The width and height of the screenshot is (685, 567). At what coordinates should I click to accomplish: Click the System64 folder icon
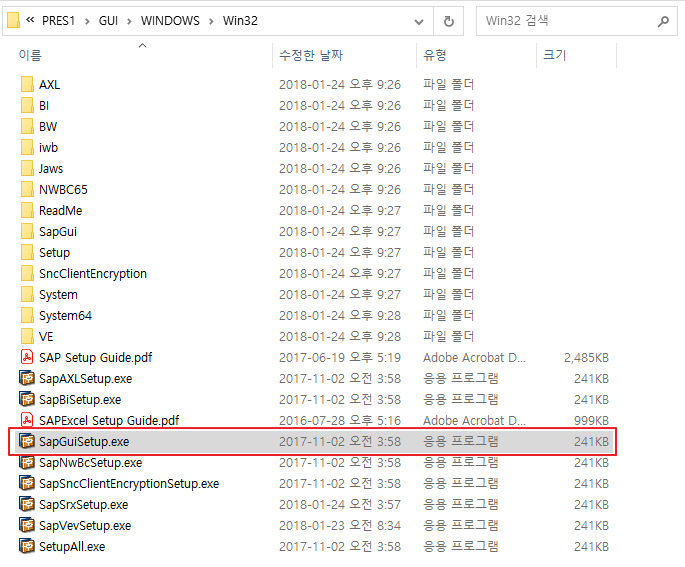[x=27, y=315]
